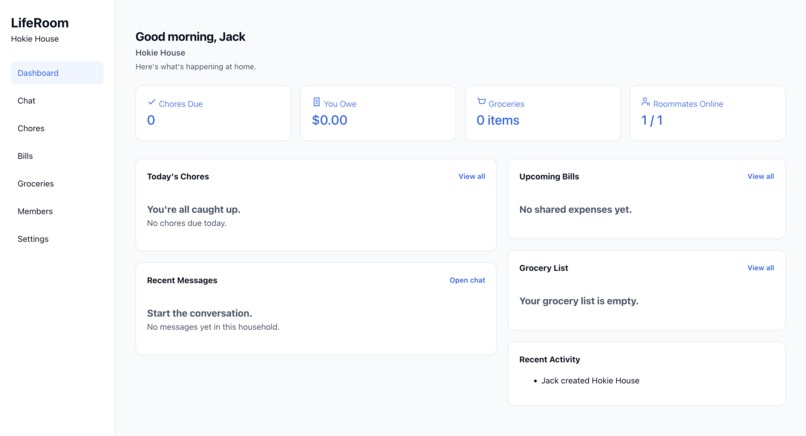
Task: Click the Grocery List heading
Action: 543,268
